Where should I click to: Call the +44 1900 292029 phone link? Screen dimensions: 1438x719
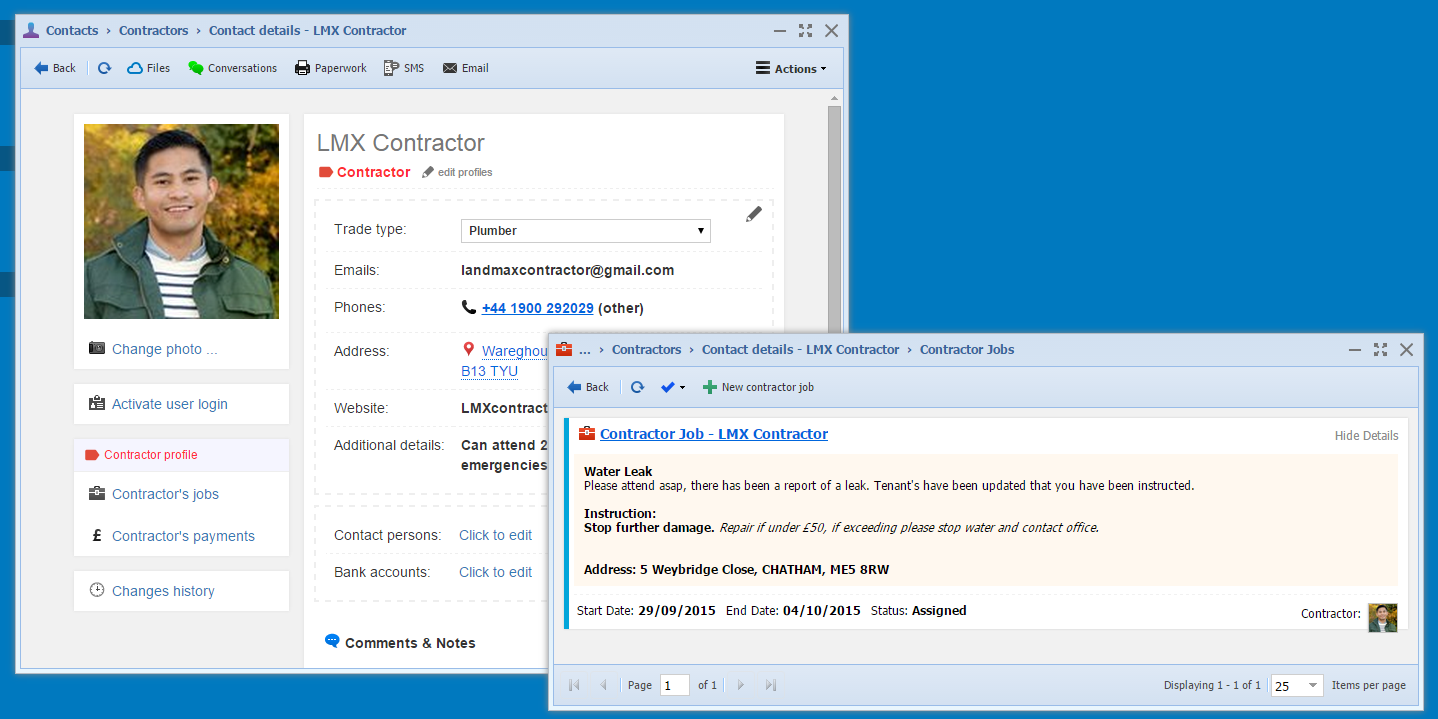pos(537,308)
